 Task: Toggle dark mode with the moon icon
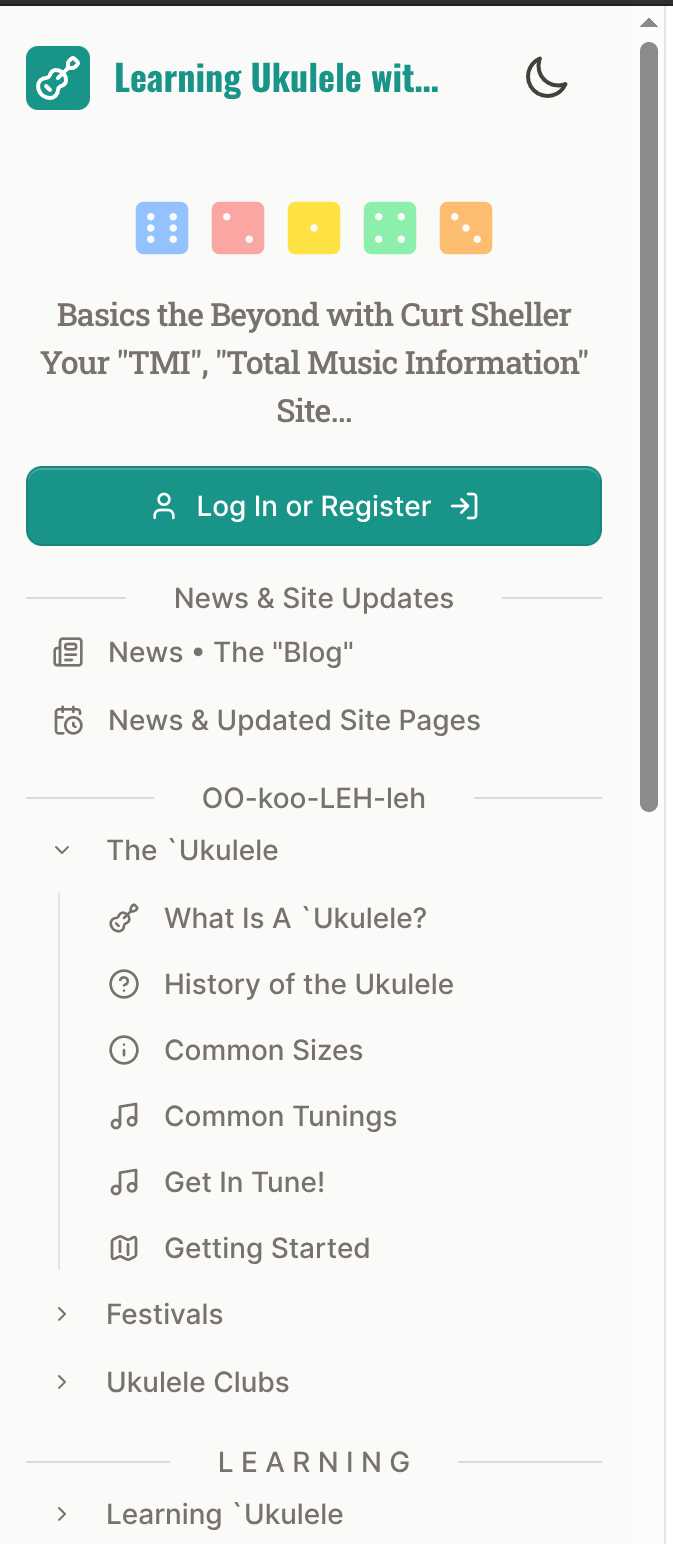click(547, 77)
